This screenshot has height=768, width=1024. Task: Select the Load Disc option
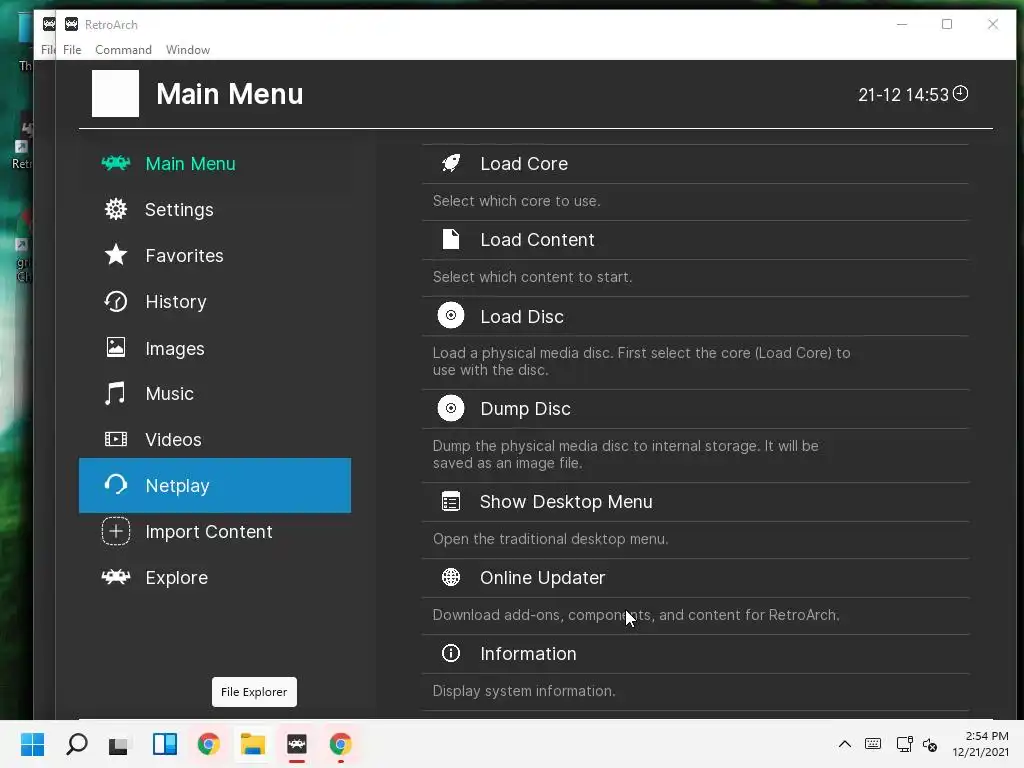pos(696,316)
